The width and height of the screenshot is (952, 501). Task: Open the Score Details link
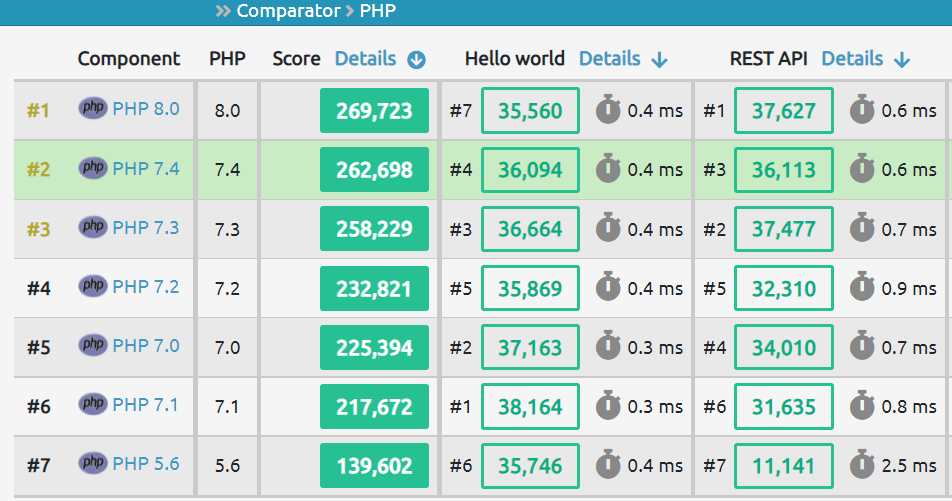366,58
